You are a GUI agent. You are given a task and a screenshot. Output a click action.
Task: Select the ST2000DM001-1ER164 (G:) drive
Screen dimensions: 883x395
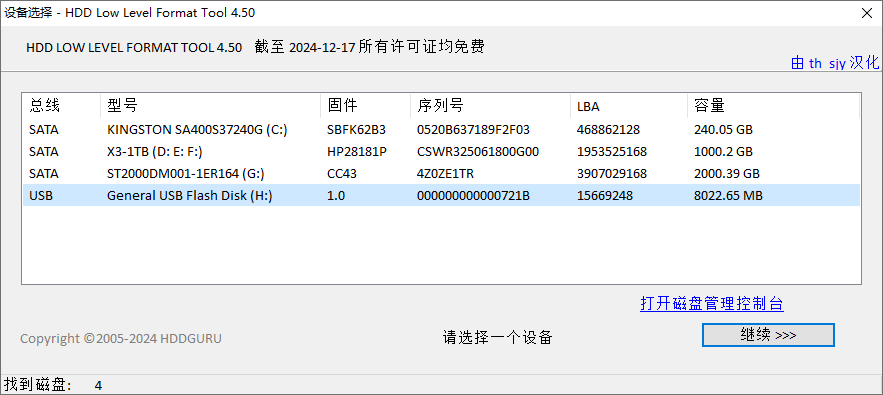click(186, 174)
